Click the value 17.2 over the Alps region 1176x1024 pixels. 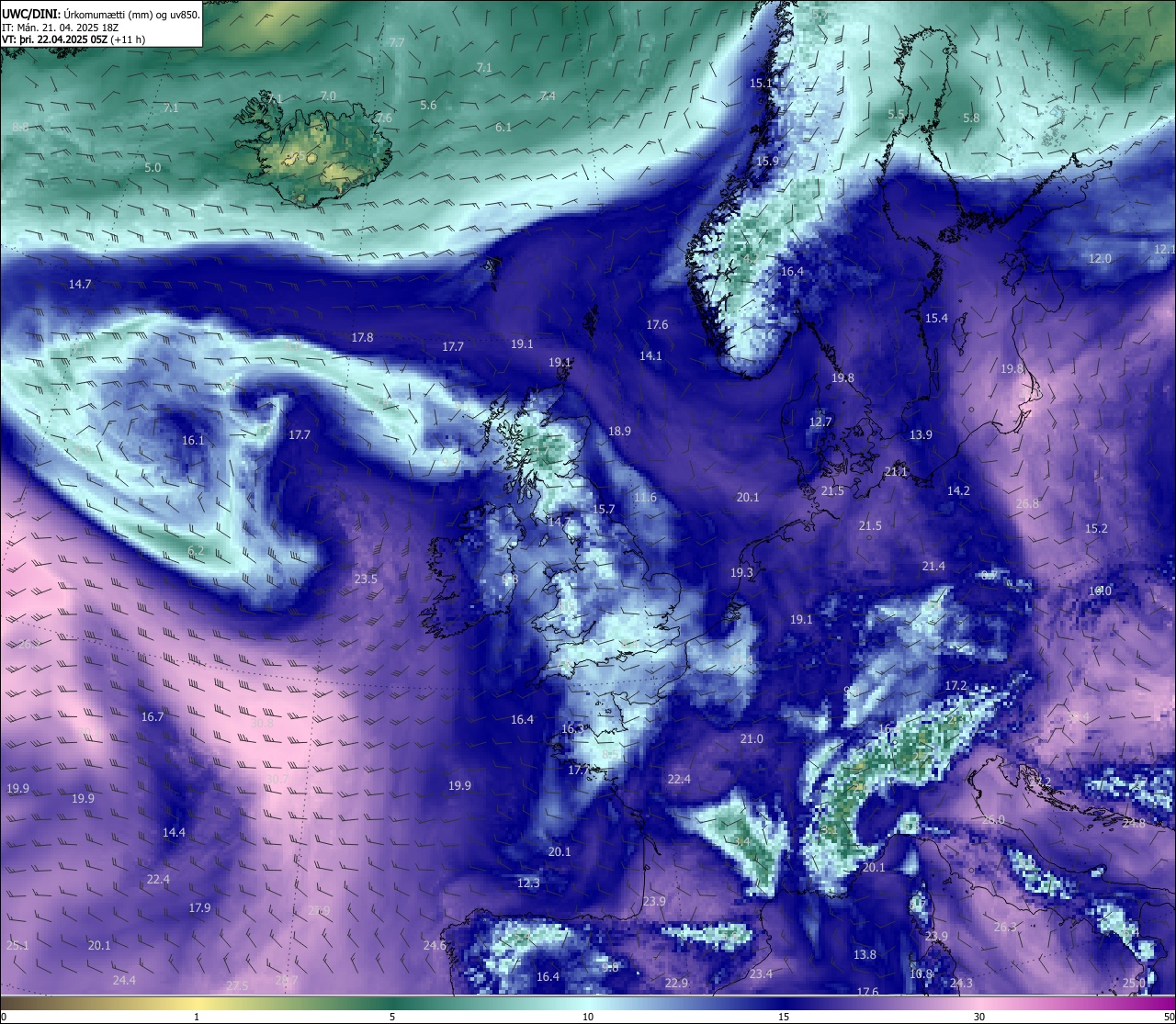955,685
